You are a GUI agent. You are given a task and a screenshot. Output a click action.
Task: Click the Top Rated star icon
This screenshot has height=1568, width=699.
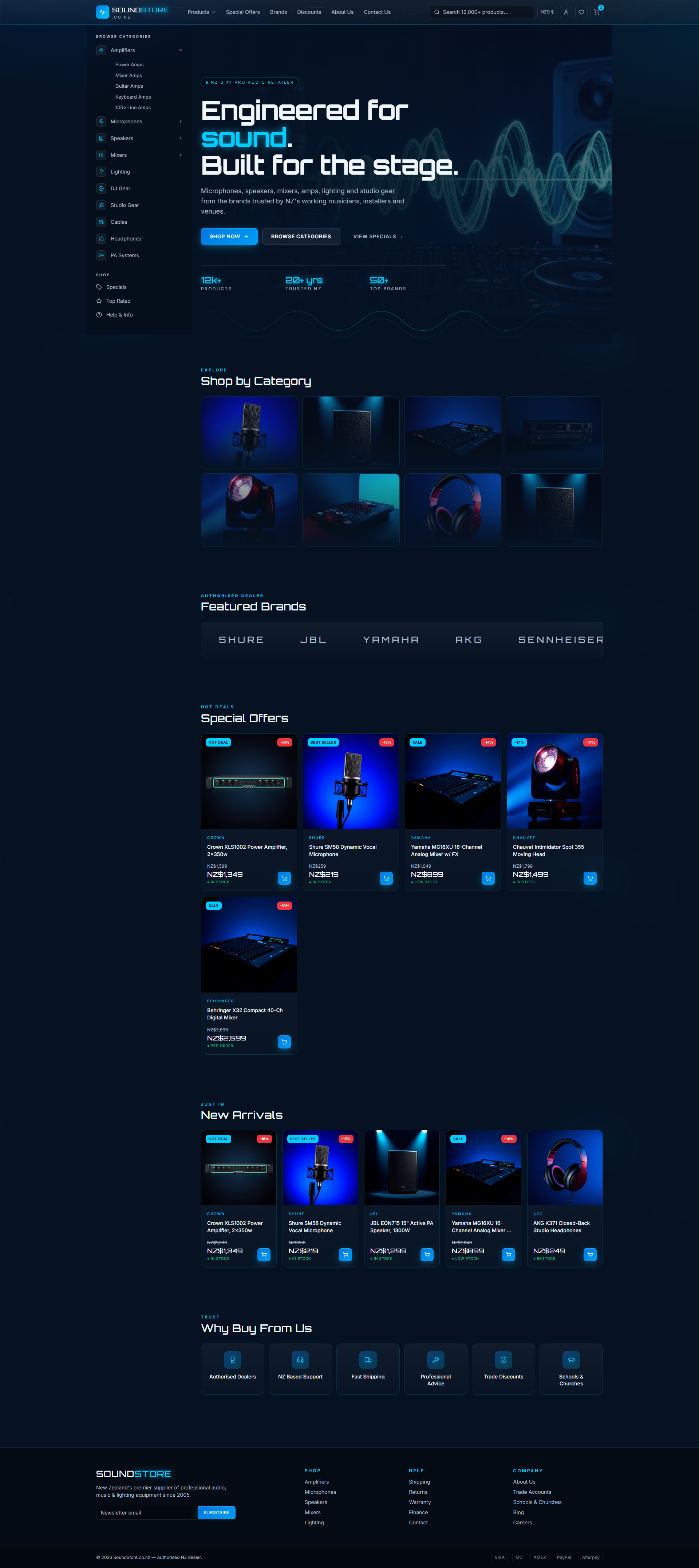pyautogui.click(x=99, y=301)
